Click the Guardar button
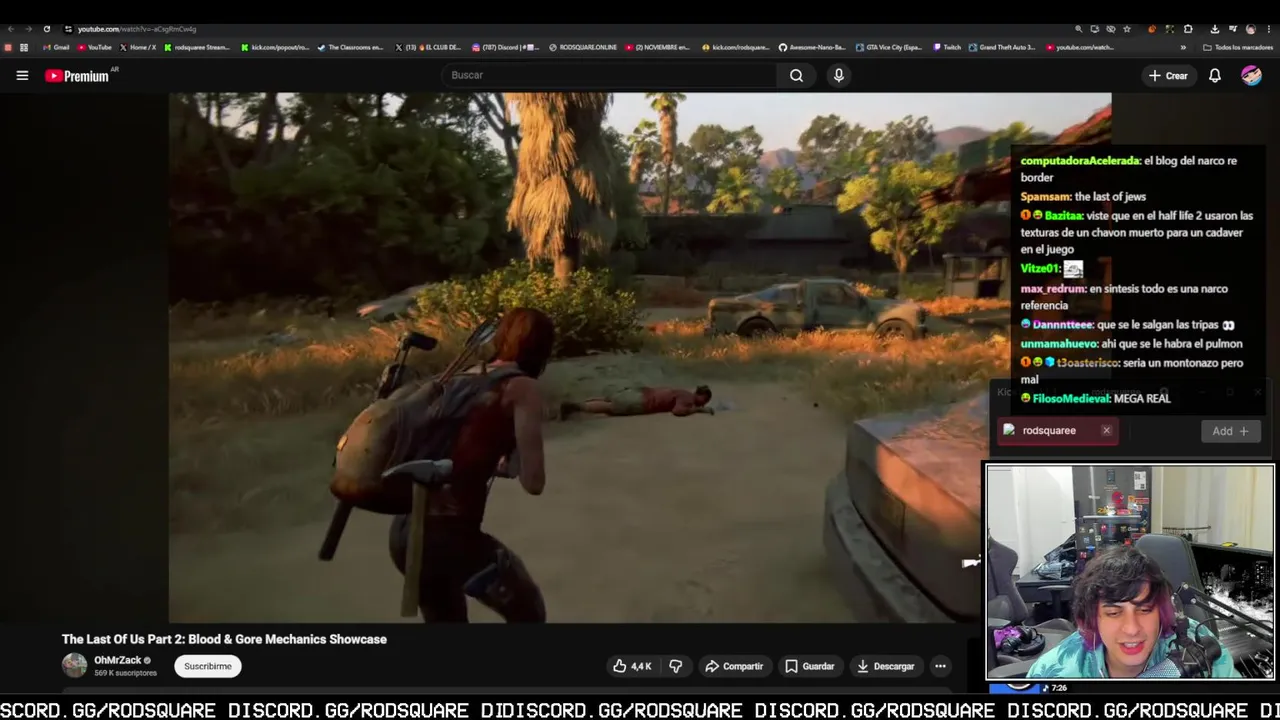 click(809, 666)
